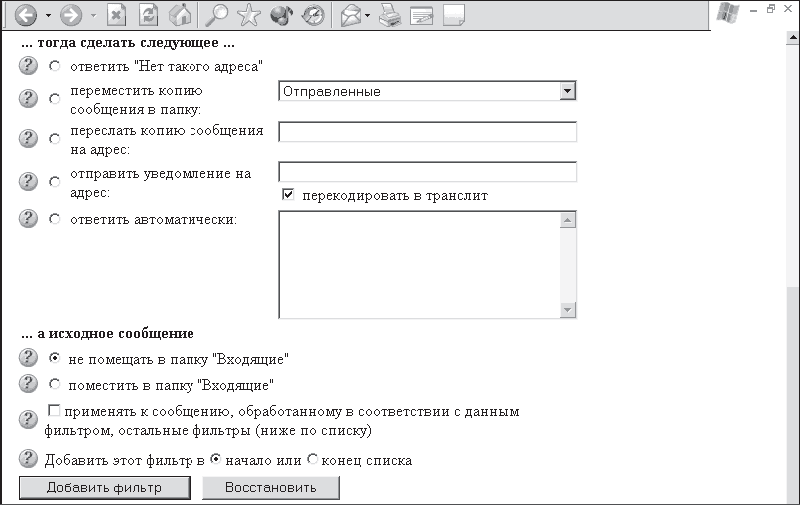Click the auto-reply text area
This screenshot has width=800, height=505.
tap(419, 265)
